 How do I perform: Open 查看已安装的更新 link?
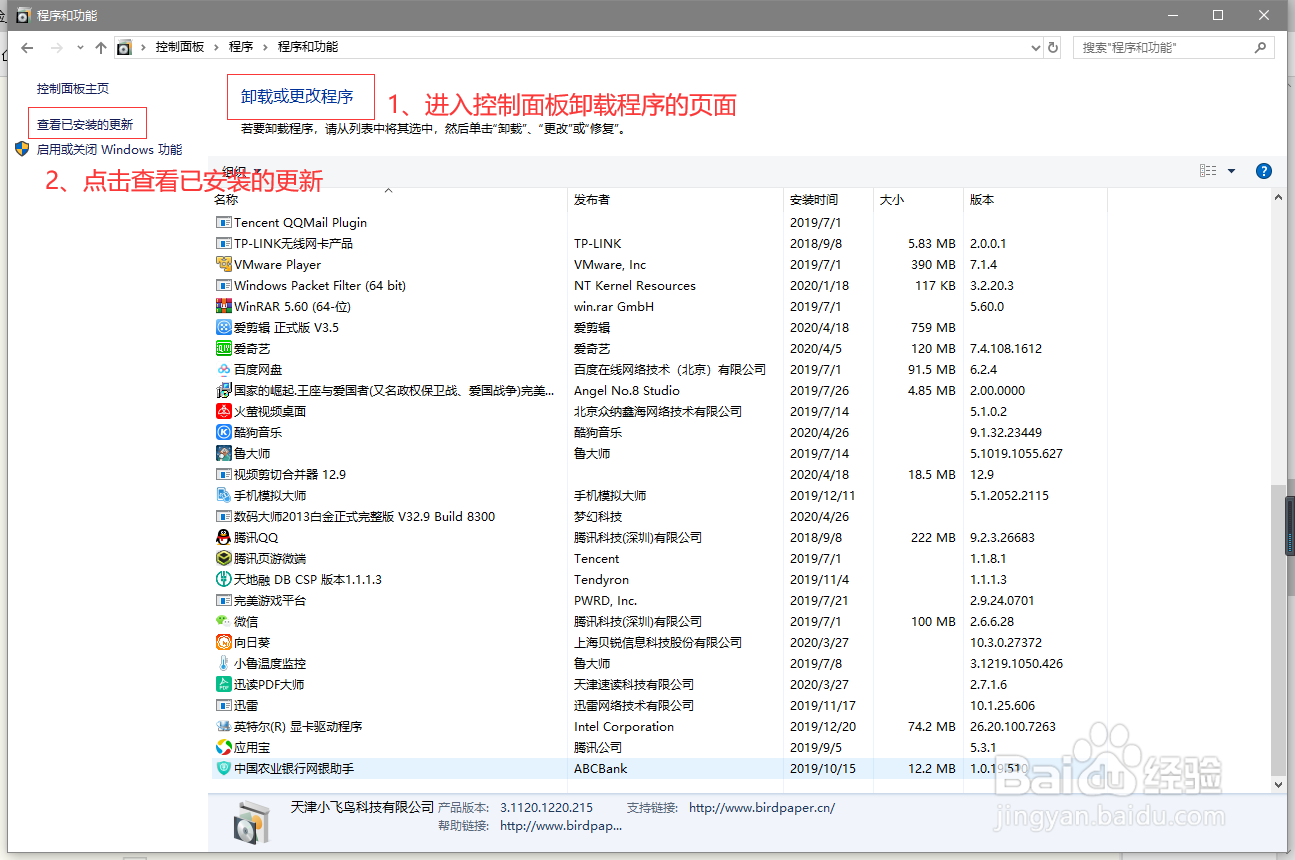85,125
